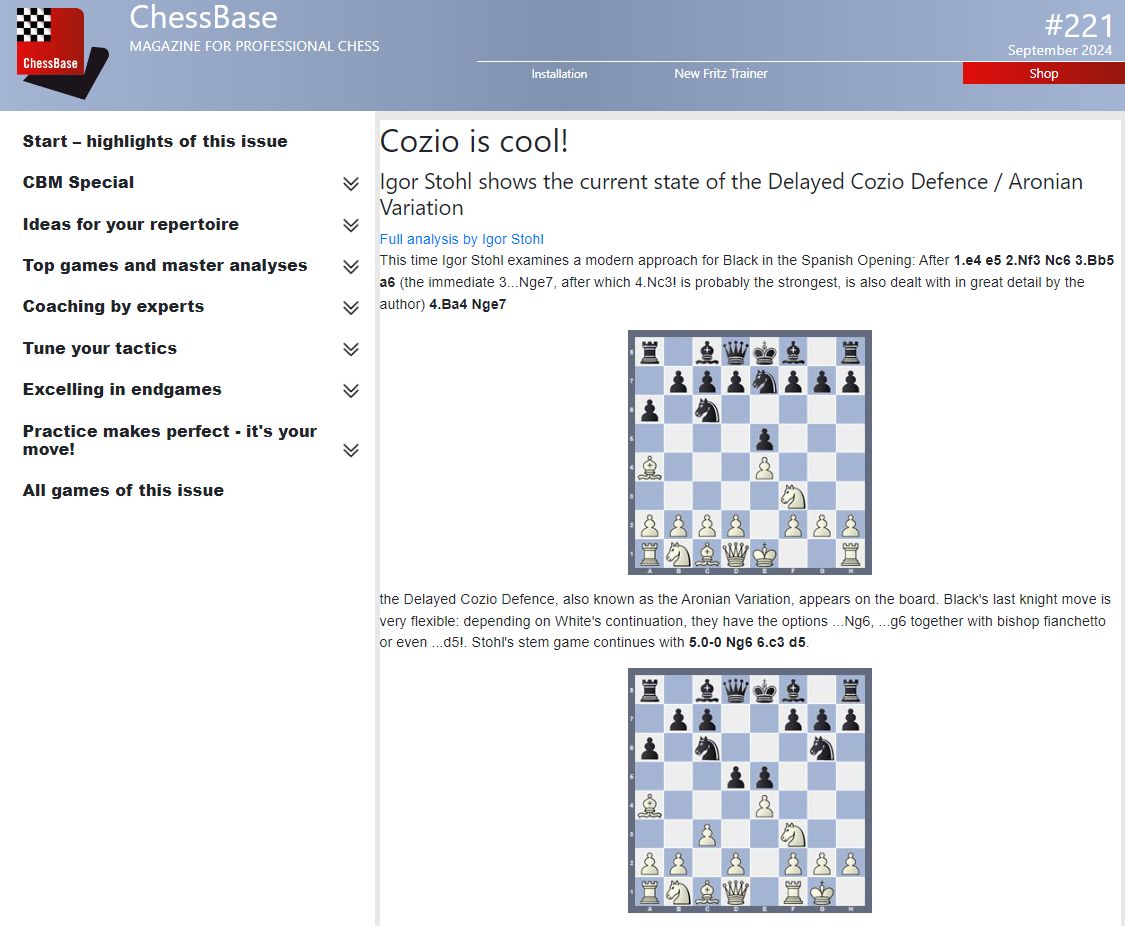Click Top games and master analyses label

(165, 265)
